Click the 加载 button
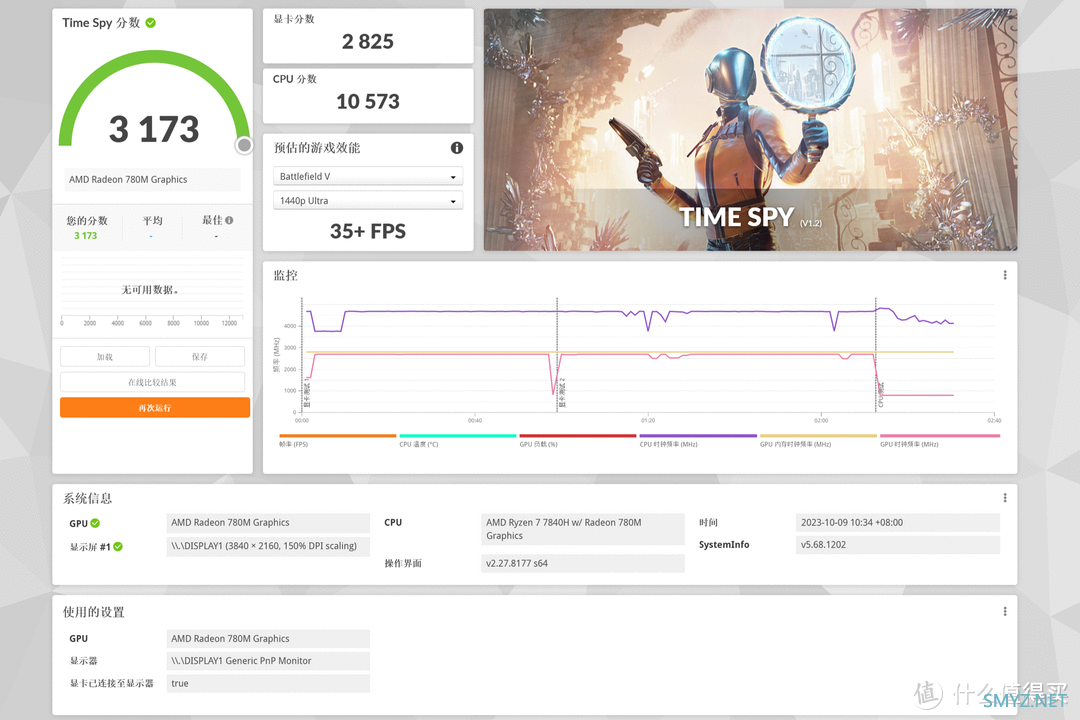Image resolution: width=1080 pixels, height=720 pixels. click(105, 357)
